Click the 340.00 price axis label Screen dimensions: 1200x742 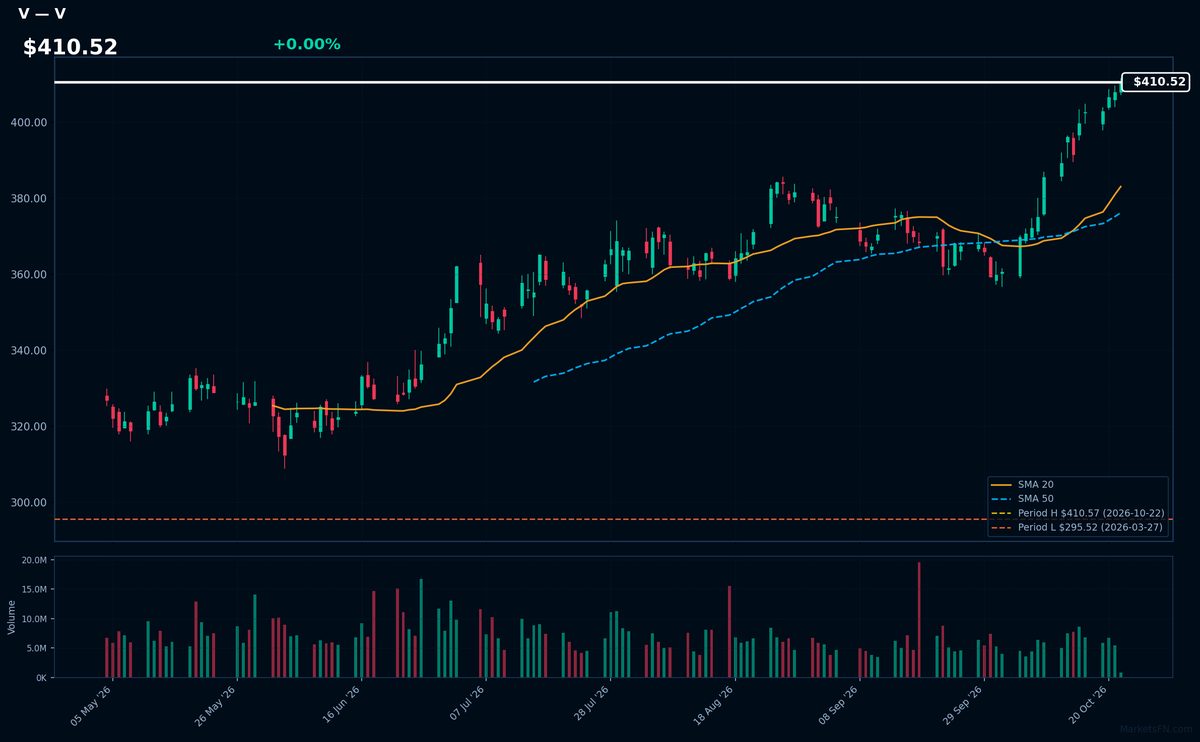[x=28, y=351]
